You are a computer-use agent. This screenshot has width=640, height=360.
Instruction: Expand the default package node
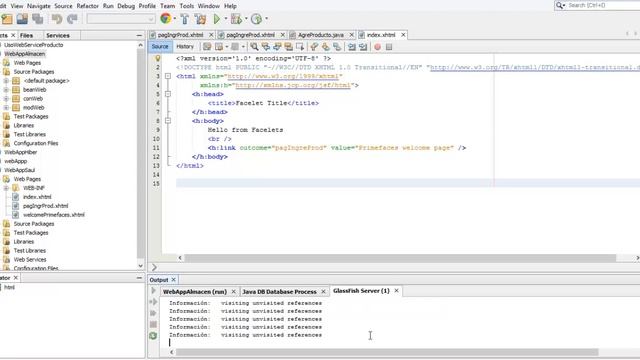[6, 81]
